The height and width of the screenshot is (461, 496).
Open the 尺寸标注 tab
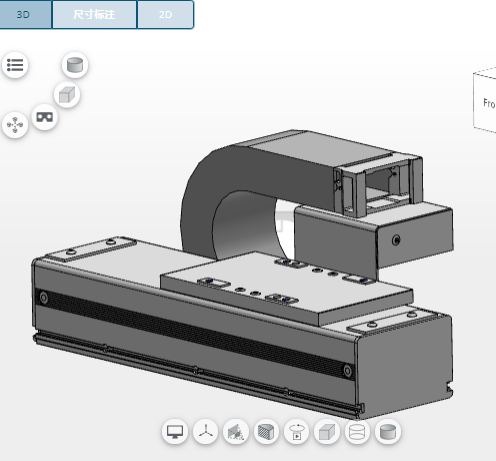coord(94,14)
